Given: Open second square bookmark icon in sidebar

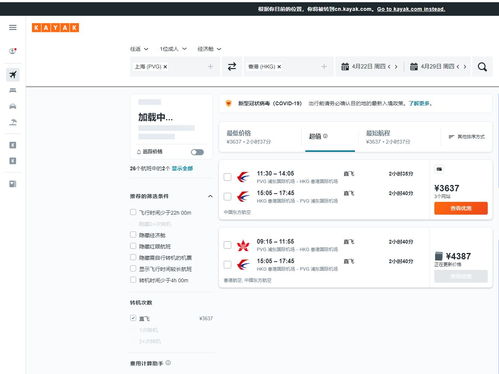Looking at the screenshot, I should [x=13, y=161].
